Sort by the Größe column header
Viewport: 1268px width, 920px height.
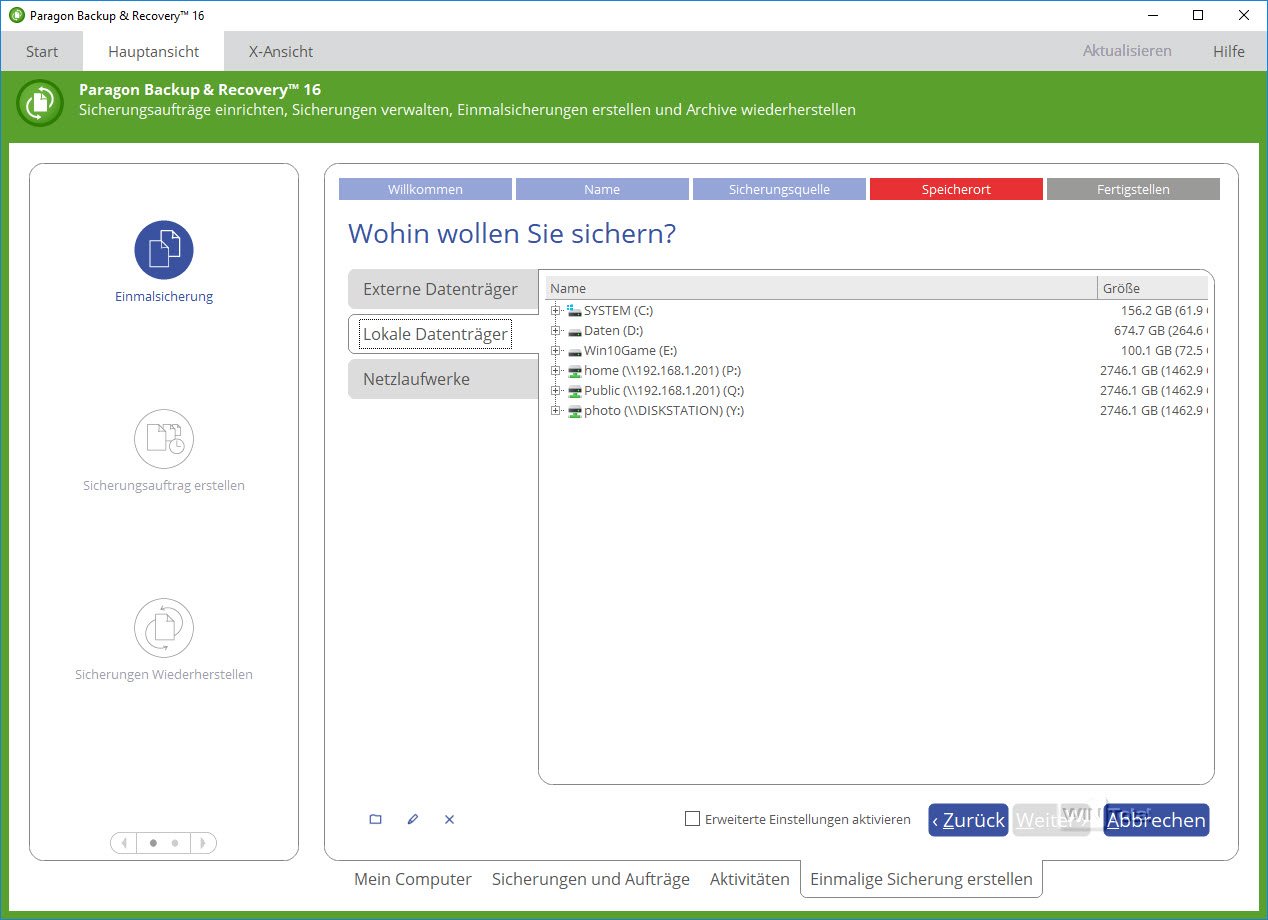coord(1153,288)
